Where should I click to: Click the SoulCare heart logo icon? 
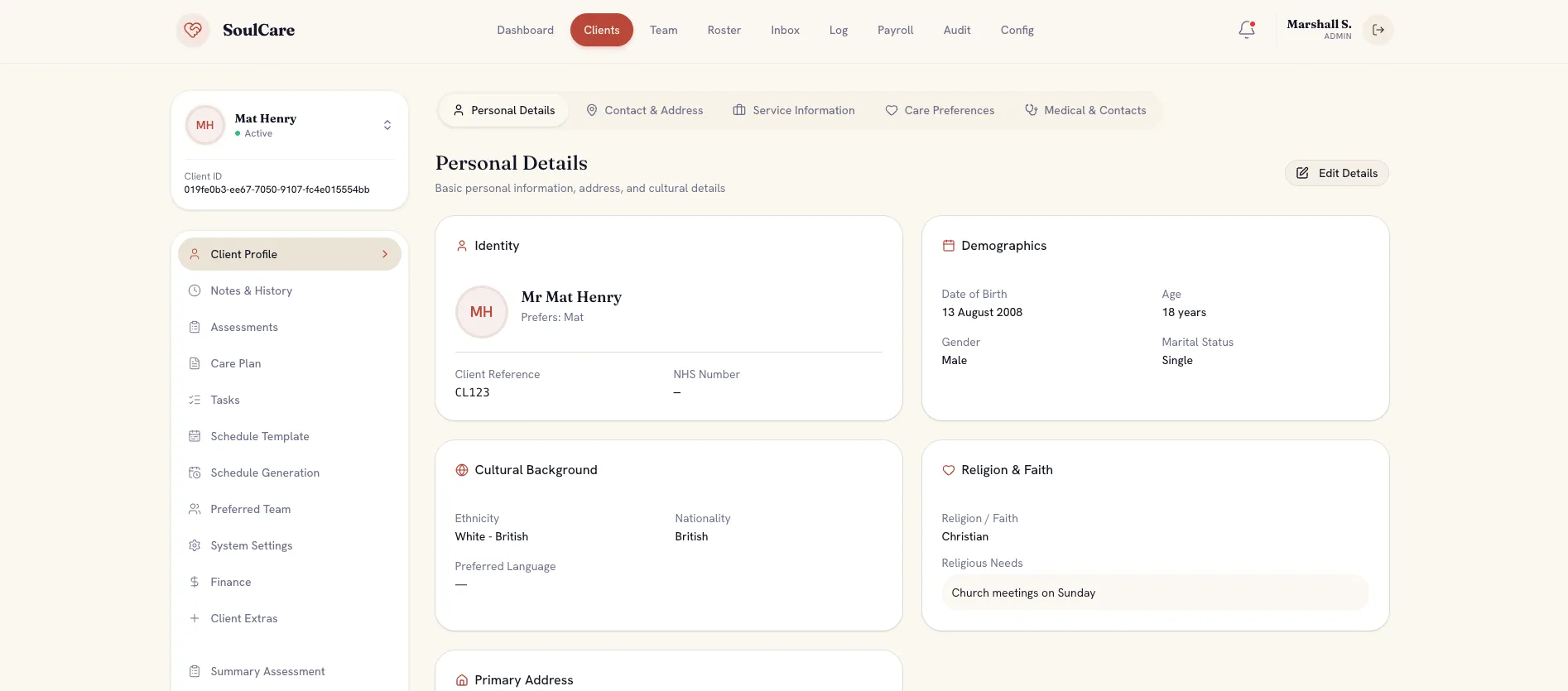pyautogui.click(x=193, y=30)
